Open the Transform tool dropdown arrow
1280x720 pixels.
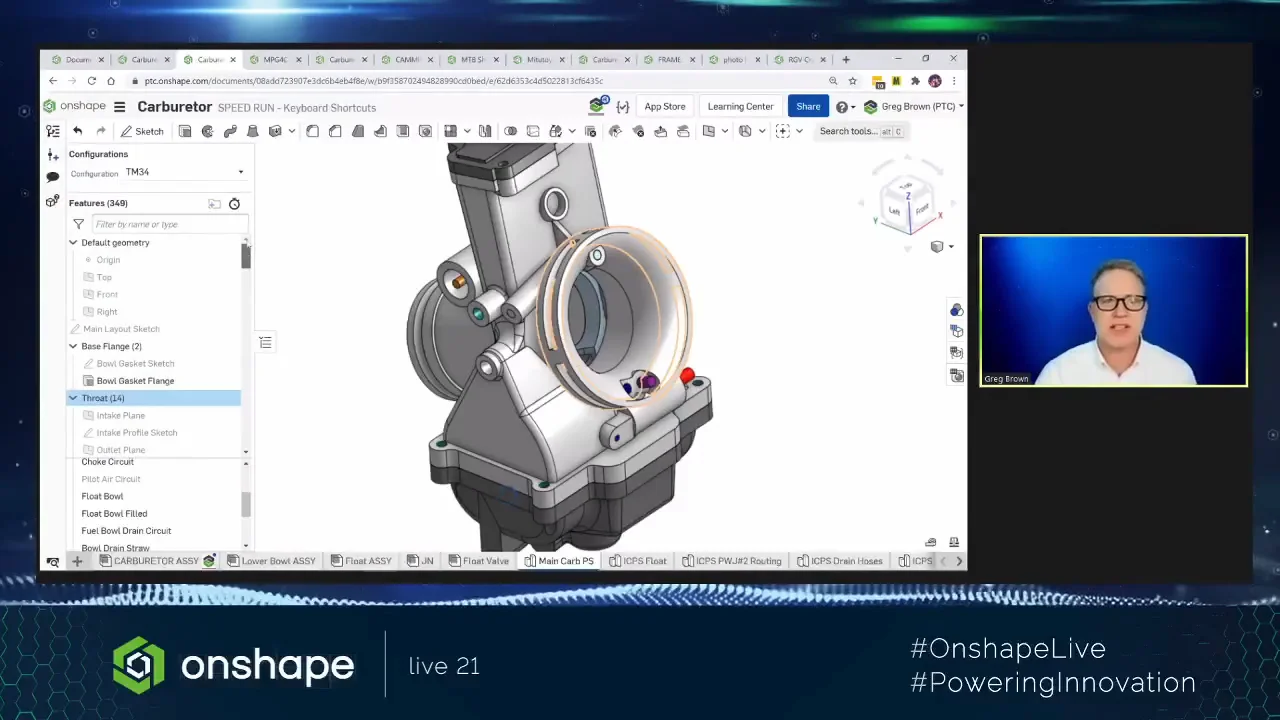(x=571, y=131)
